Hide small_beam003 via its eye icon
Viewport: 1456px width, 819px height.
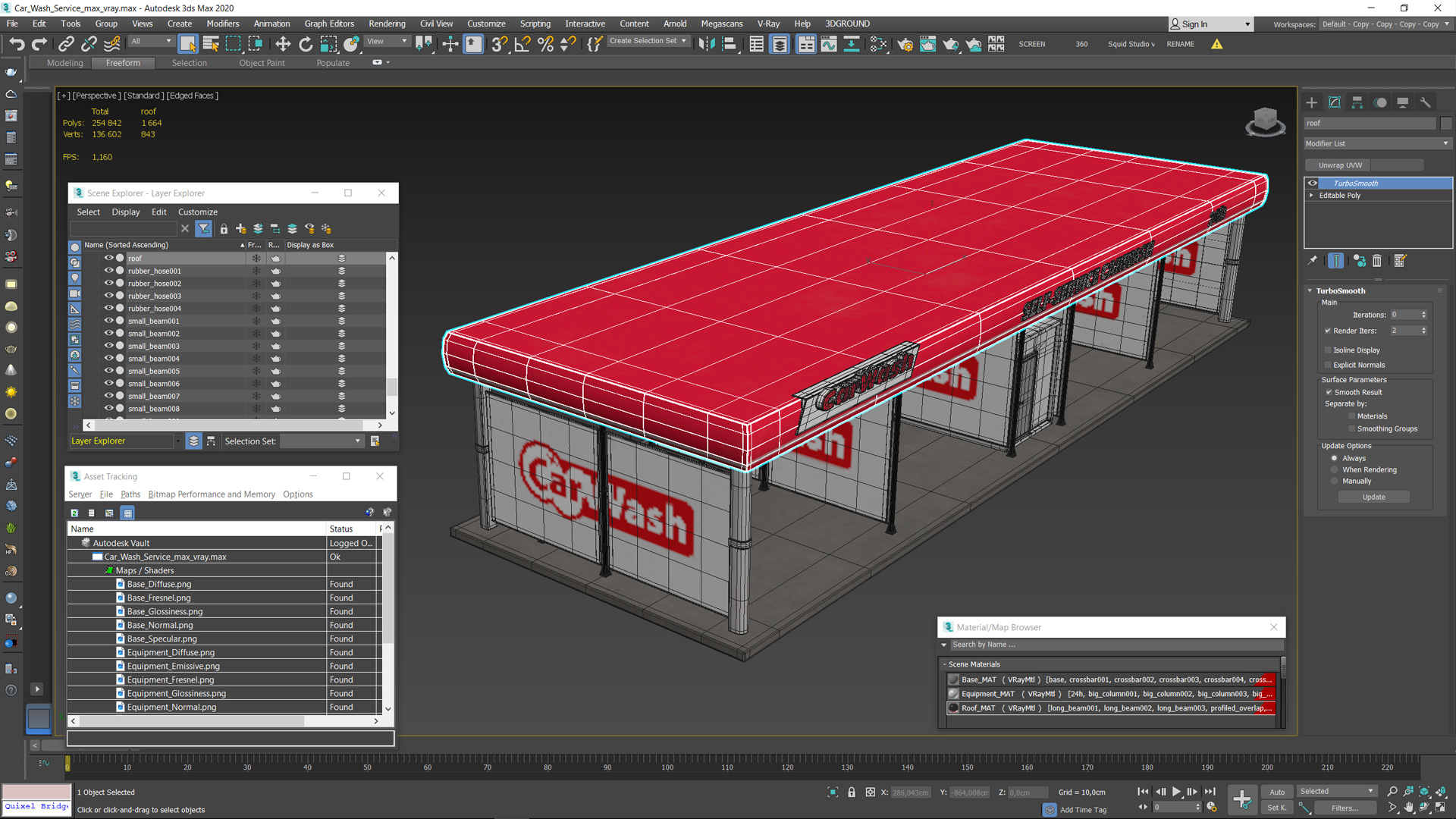108,346
